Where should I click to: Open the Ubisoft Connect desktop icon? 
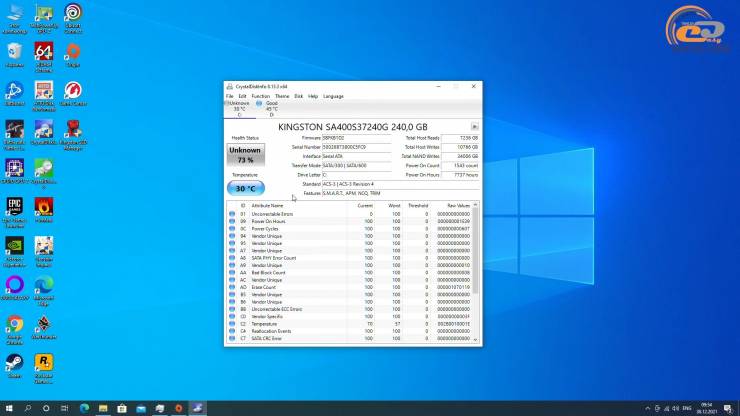click(73, 19)
